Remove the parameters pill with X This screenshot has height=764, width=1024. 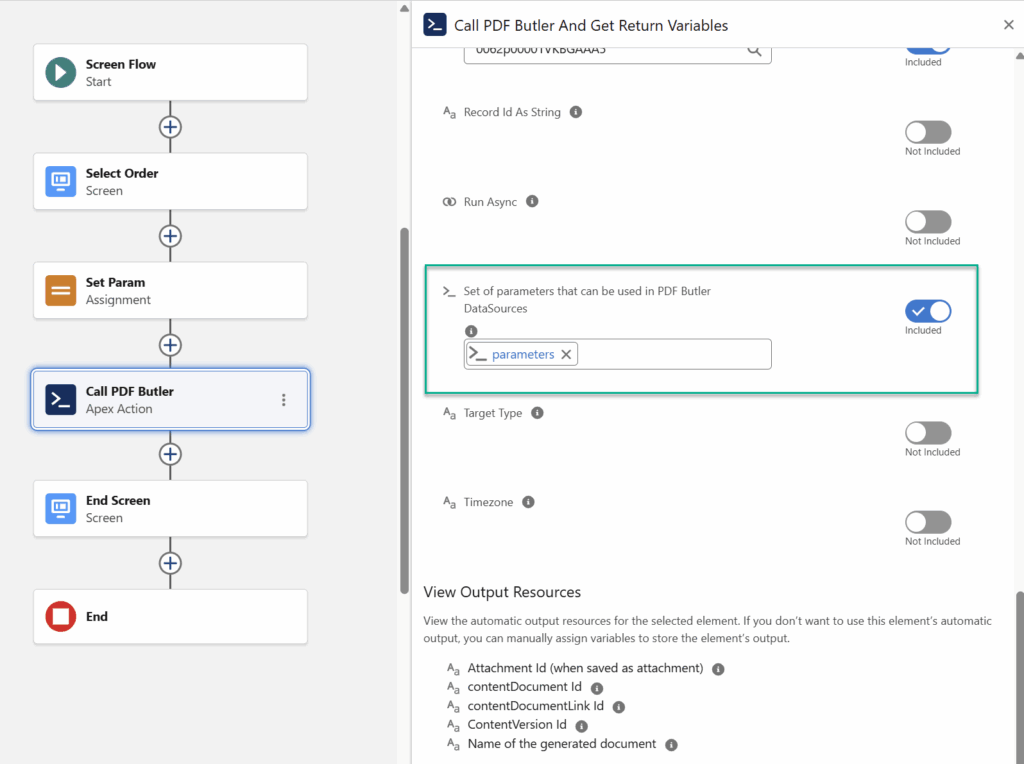(566, 354)
